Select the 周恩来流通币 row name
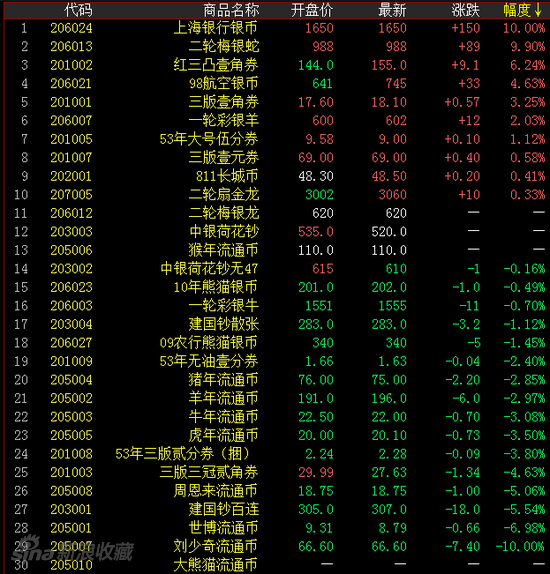Screen dimensions: 550x574 (215, 491)
